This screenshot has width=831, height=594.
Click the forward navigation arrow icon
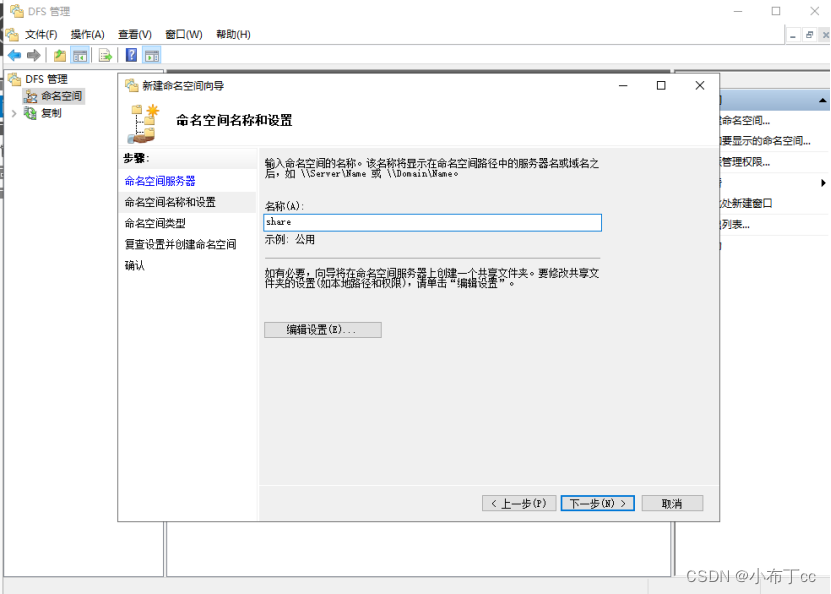[x=34, y=55]
